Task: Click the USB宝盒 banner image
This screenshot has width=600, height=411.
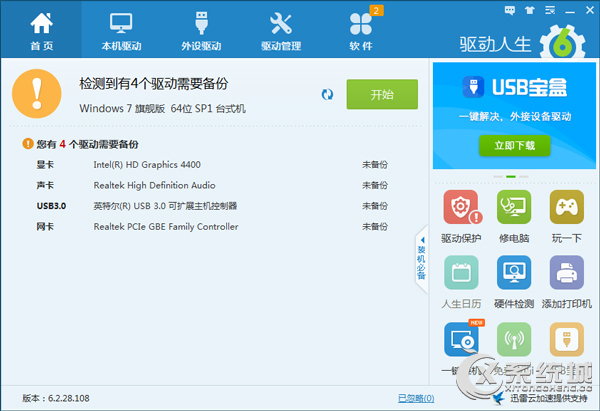Action: [x=514, y=116]
